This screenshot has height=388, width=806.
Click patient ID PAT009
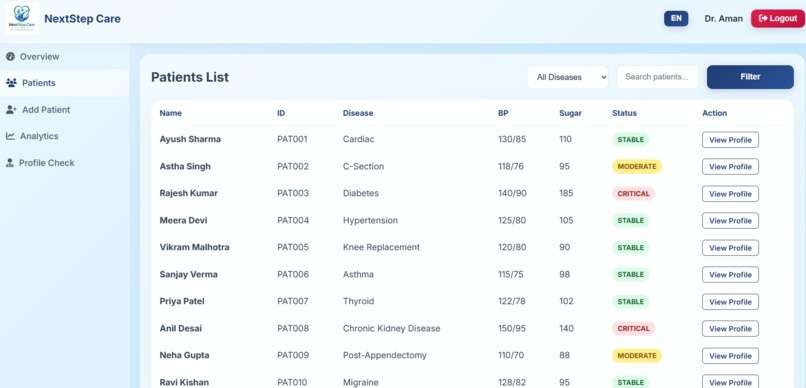point(293,355)
